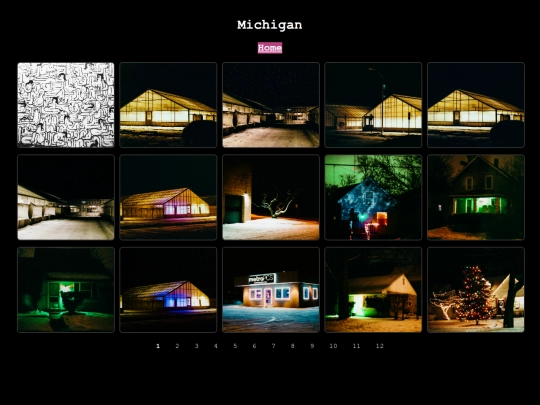Screen dimensions: 540x405
Task: Click the pink Home link
Action: [270, 48]
